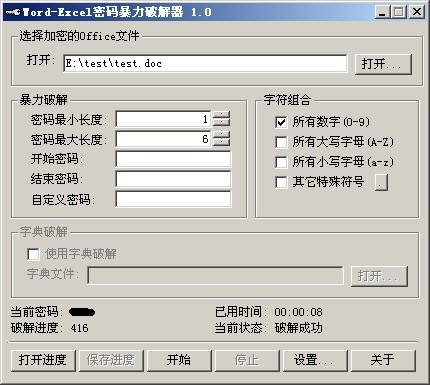Image resolution: width=430 pixels, height=385 pixels.
Task: Click the 密码最大长度 value field
Action: coord(163,139)
